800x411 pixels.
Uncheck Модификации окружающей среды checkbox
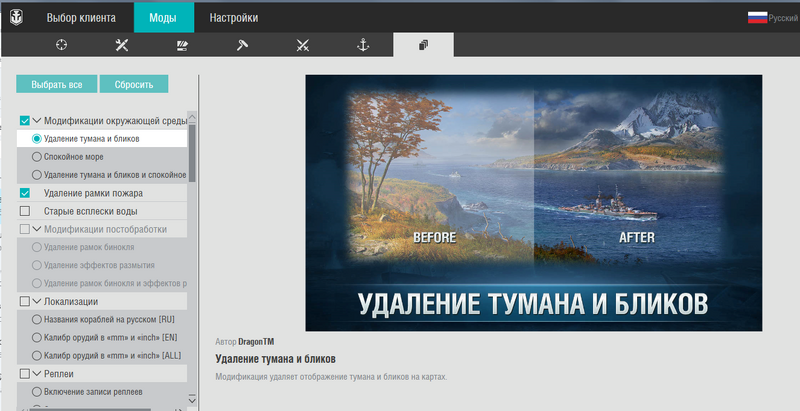point(24,121)
